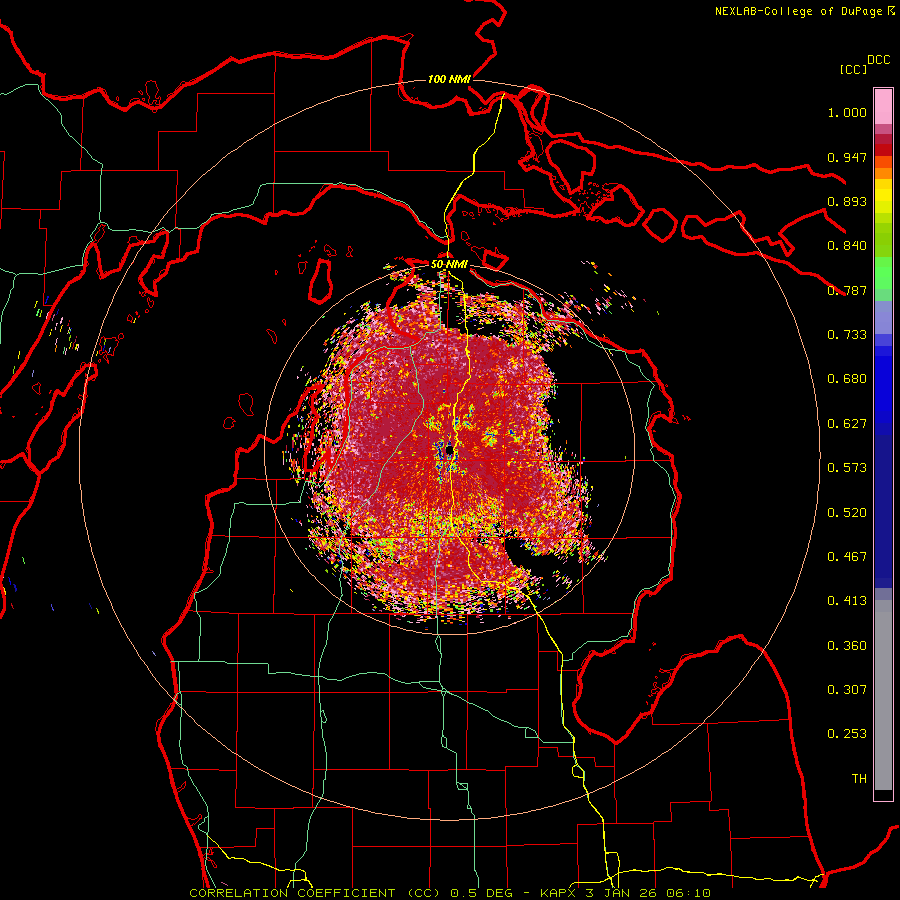This screenshot has width=900, height=900.
Task: Click the gray low-value color band in legend
Action: tap(883, 695)
